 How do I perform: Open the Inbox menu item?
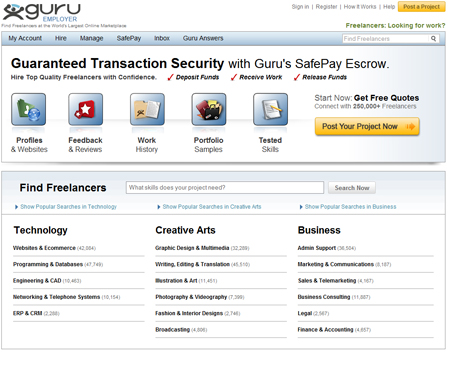[x=162, y=38]
